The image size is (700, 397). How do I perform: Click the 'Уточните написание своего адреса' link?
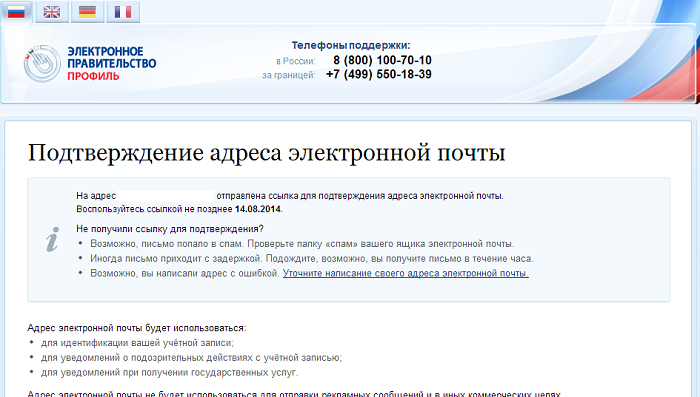405,273
